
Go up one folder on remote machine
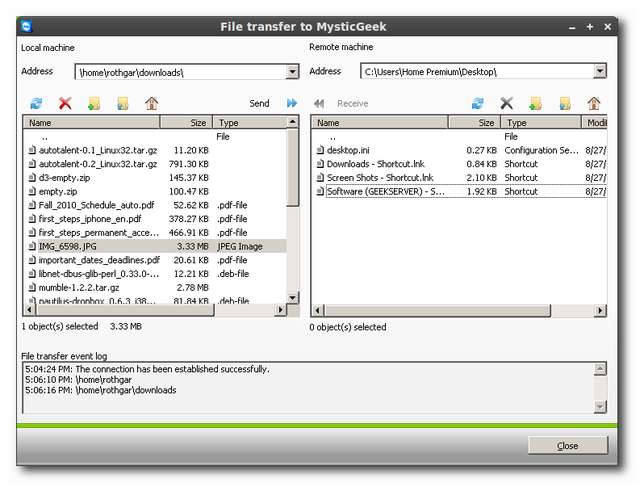(565, 103)
